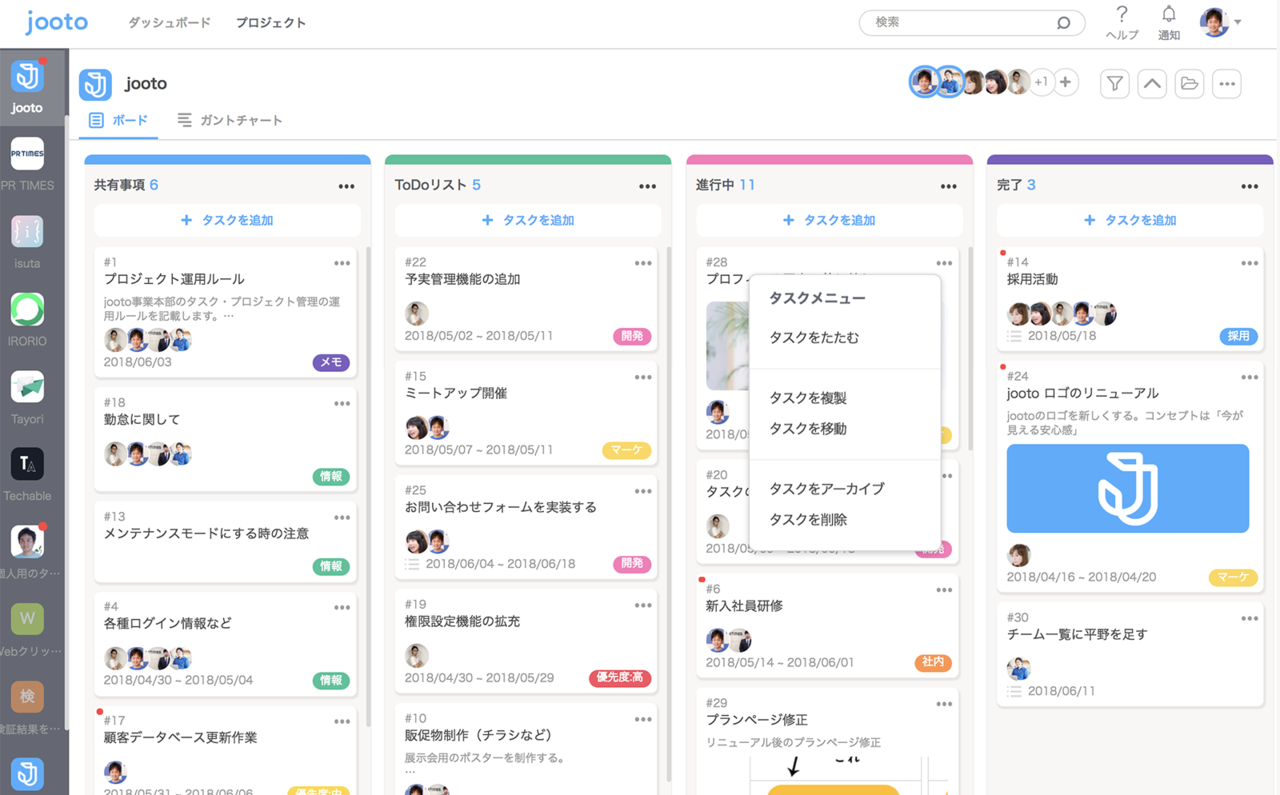The image size is (1280, 795).
Task: Open user account dropdown arrow
Action: [x=1238, y=22]
